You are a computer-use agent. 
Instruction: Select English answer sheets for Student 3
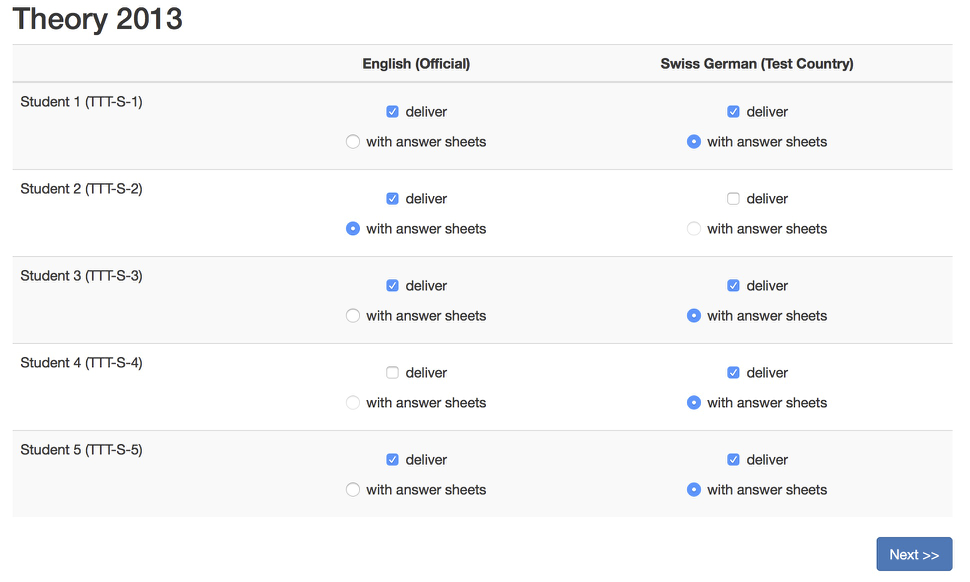[353, 316]
